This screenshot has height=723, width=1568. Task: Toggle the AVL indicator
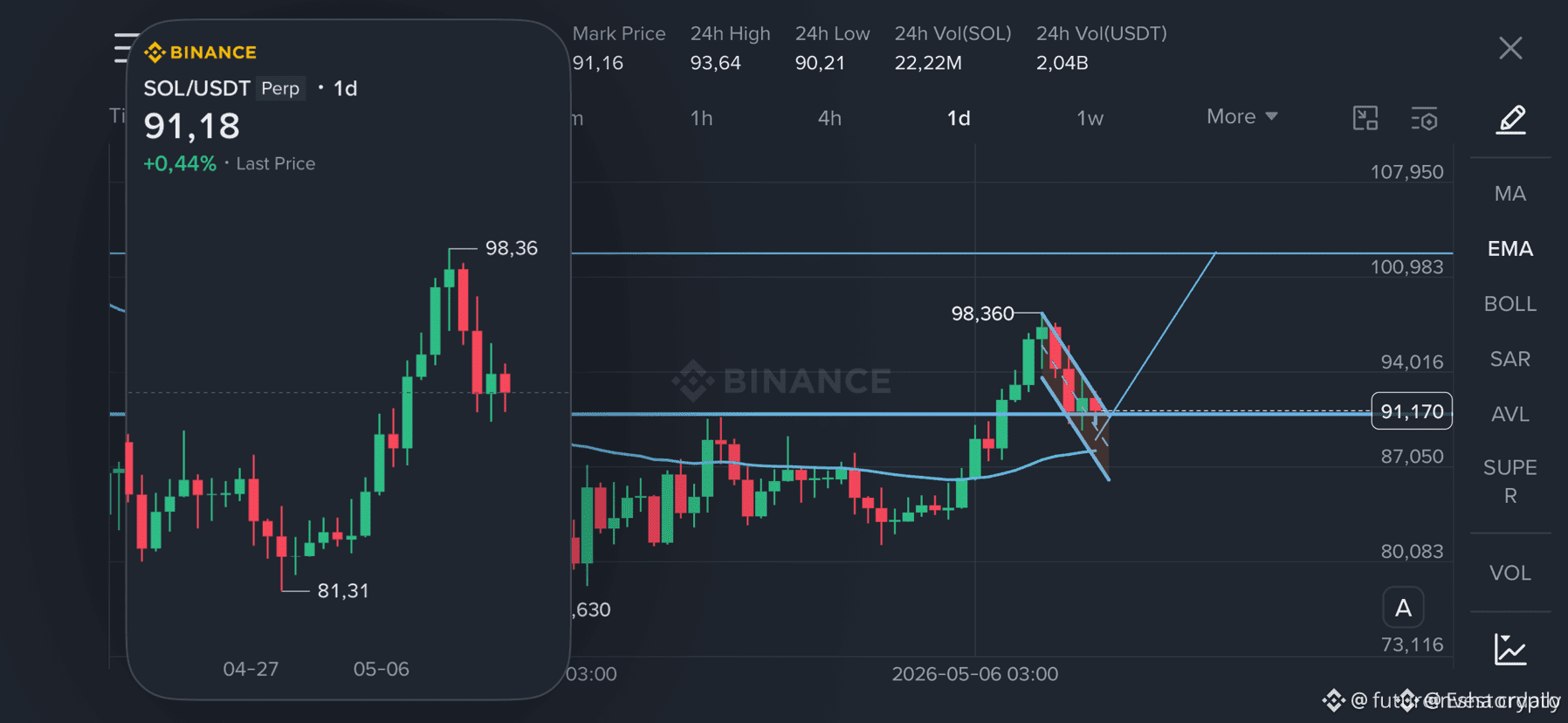(1510, 414)
